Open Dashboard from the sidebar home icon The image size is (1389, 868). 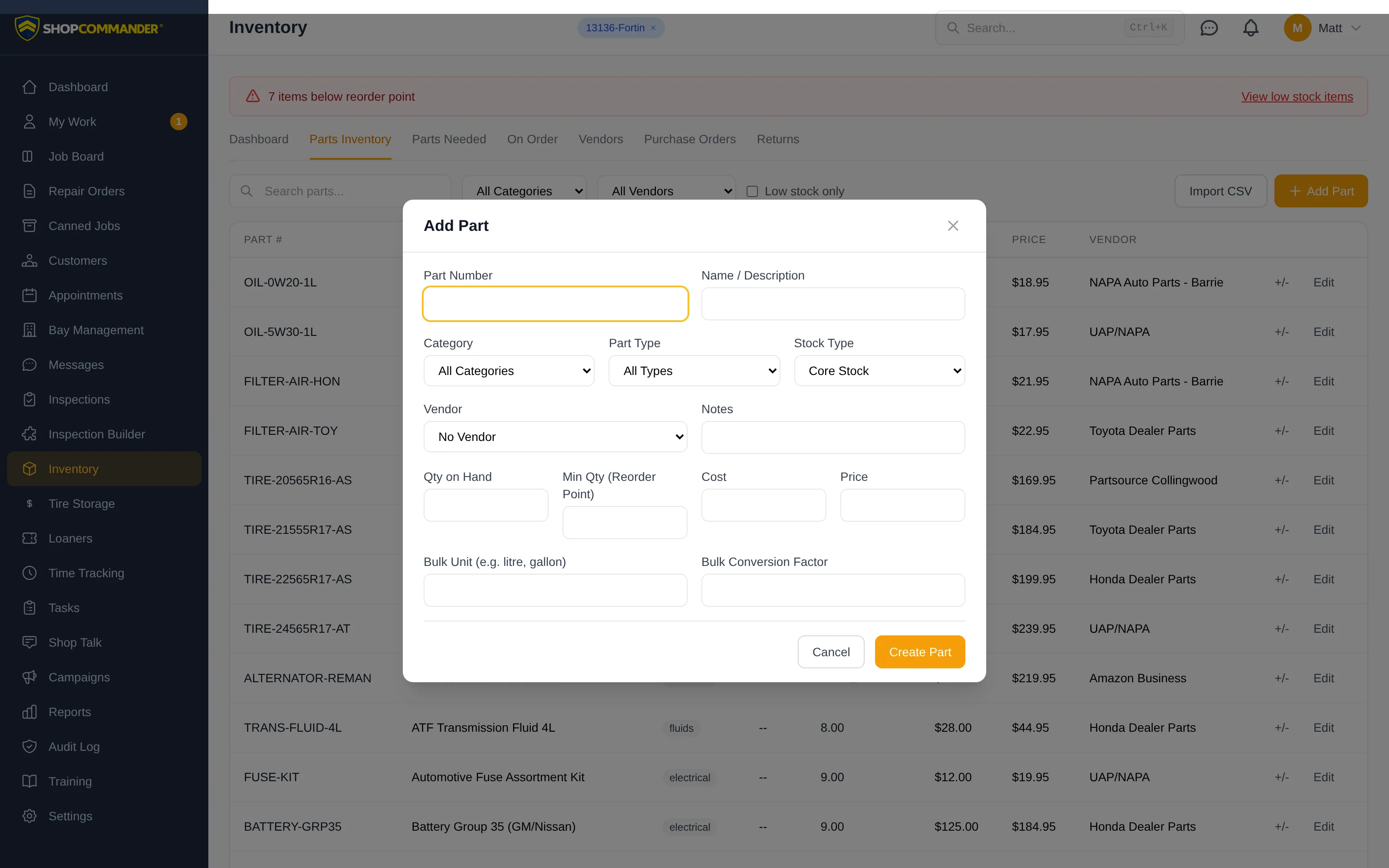click(x=29, y=87)
